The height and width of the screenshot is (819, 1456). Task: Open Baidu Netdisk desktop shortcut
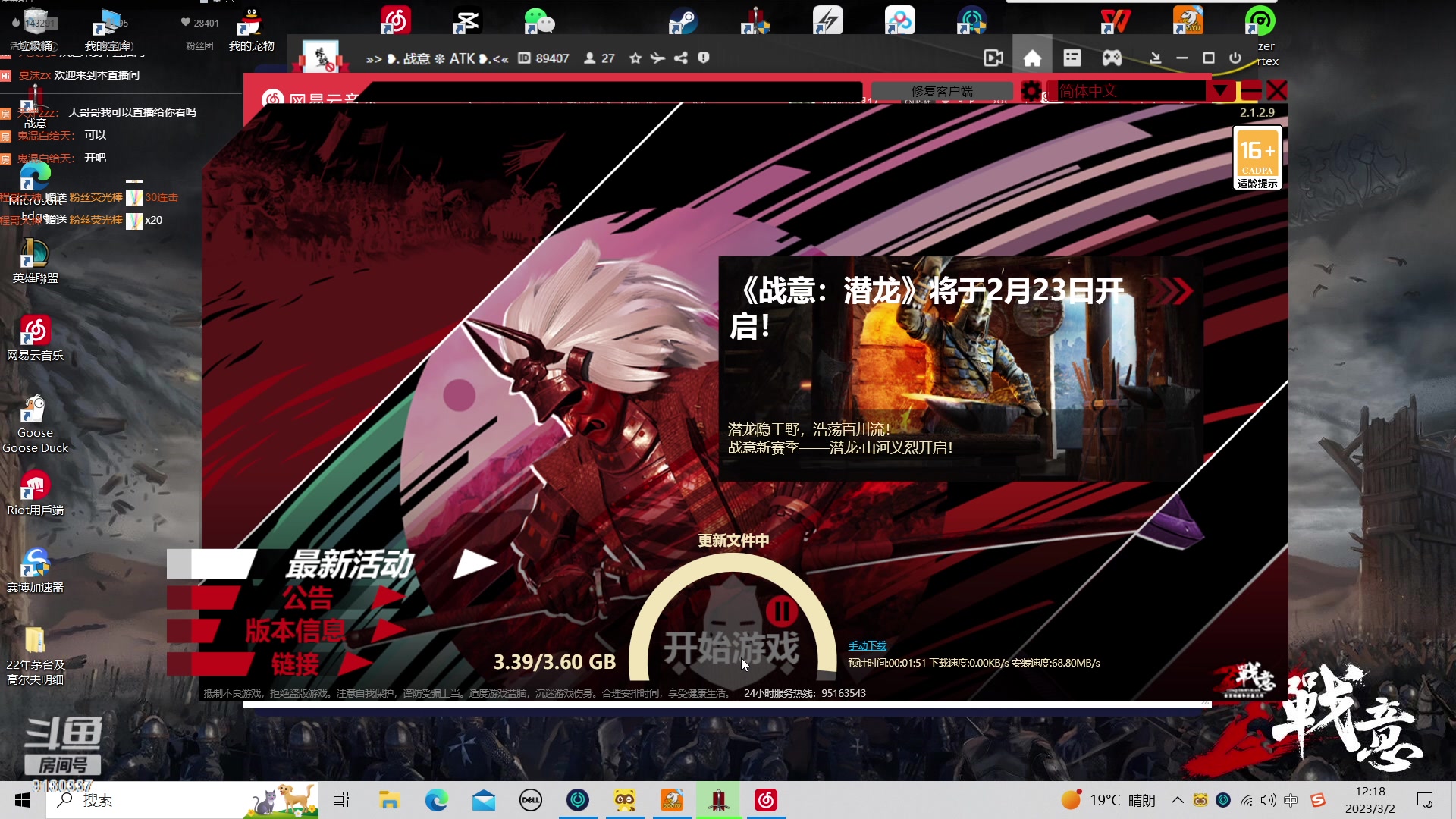click(899, 20)
